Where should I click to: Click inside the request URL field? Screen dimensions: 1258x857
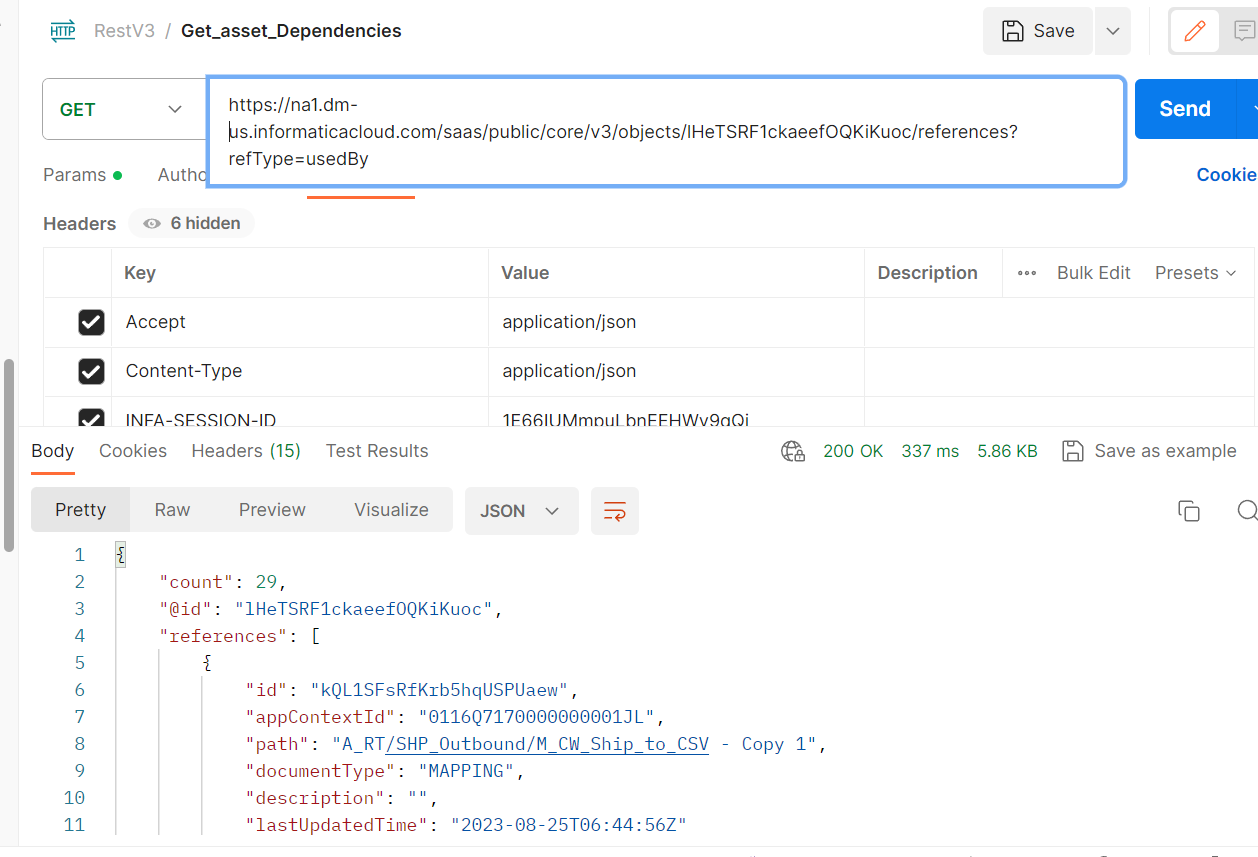pyautogui.click(x=666, y=131)
